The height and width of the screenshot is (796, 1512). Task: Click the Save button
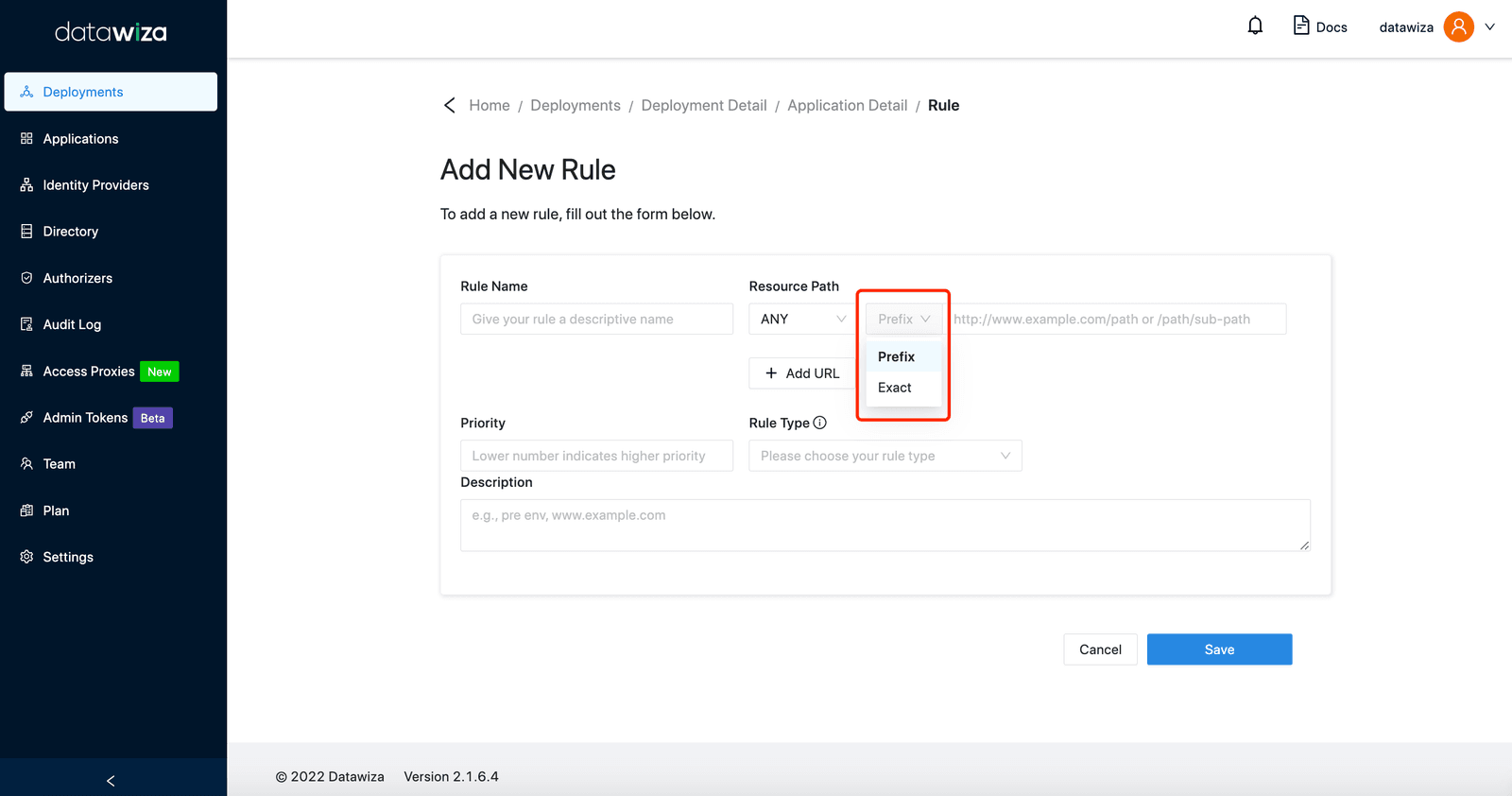click(x=1219, y=649)
